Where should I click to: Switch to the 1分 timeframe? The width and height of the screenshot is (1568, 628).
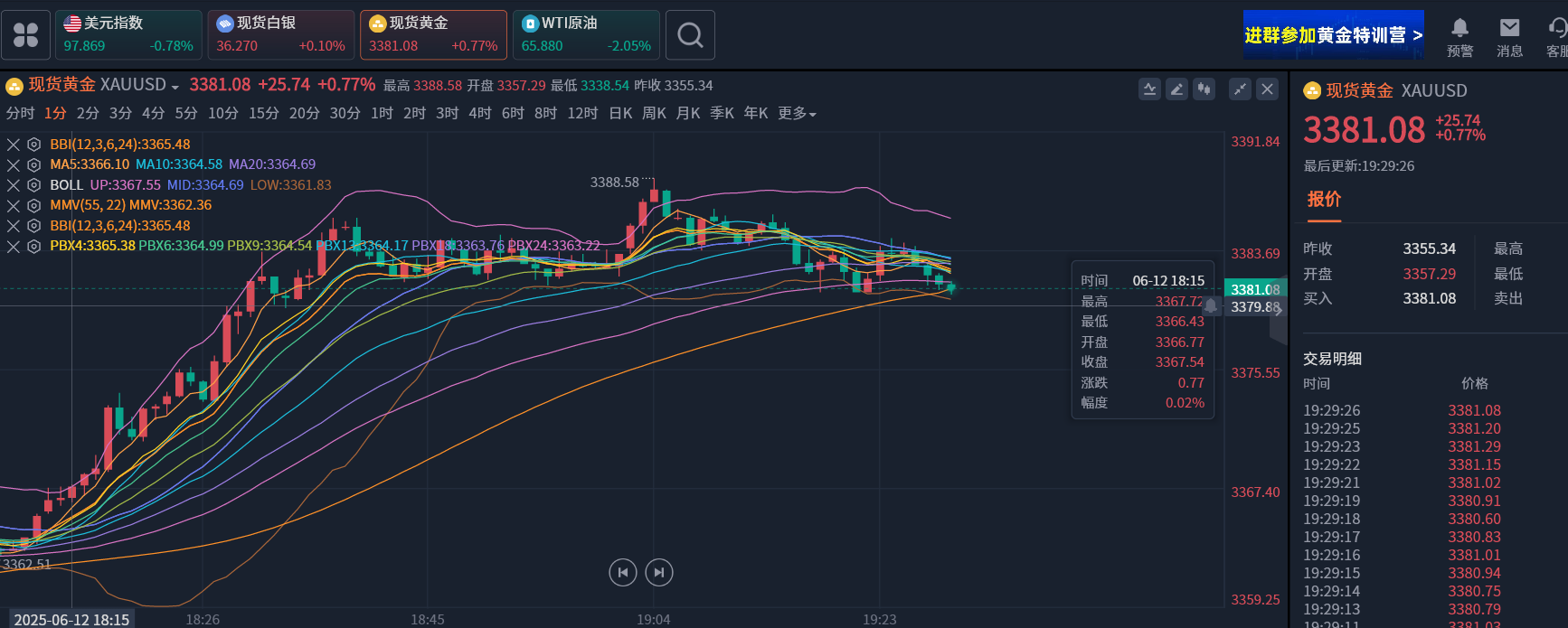point(55,113)
